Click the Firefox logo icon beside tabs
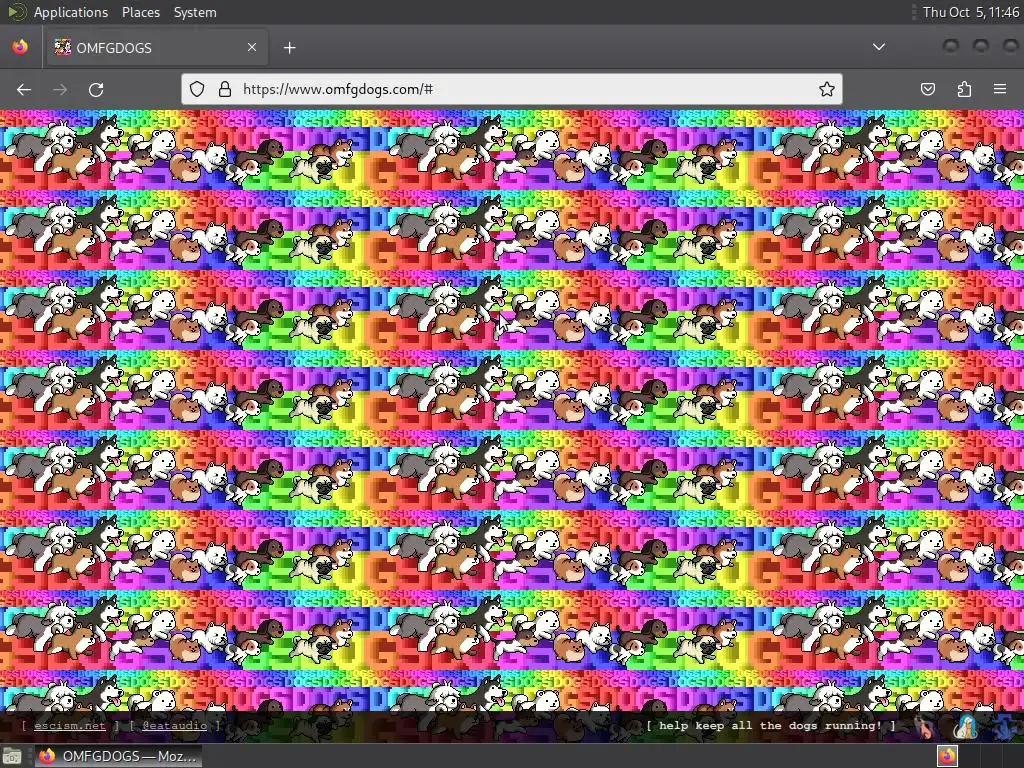1024x768 pixels. [20, 47]
